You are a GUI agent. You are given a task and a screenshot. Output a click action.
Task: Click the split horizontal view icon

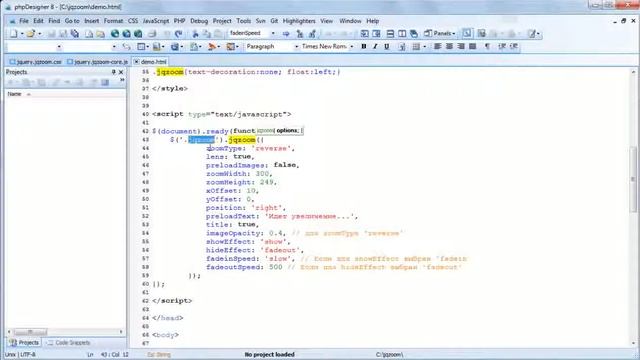(390, 33)
